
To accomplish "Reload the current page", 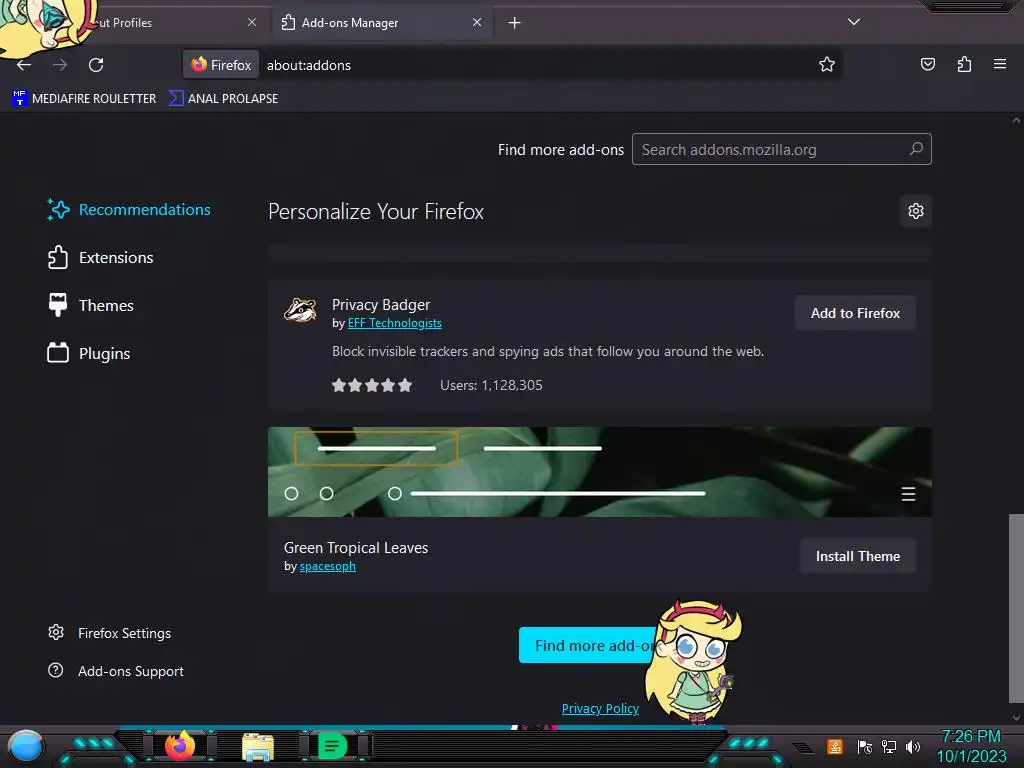I will 96,65.
